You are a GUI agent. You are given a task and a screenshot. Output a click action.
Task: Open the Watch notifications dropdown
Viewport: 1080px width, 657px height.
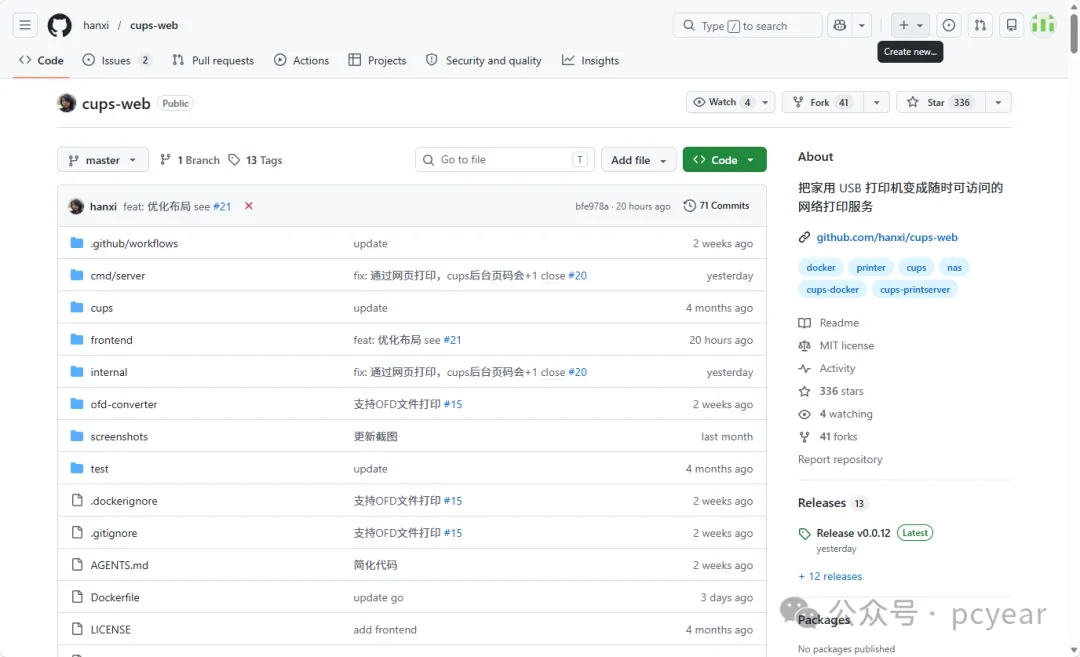(x=731, y=102)
